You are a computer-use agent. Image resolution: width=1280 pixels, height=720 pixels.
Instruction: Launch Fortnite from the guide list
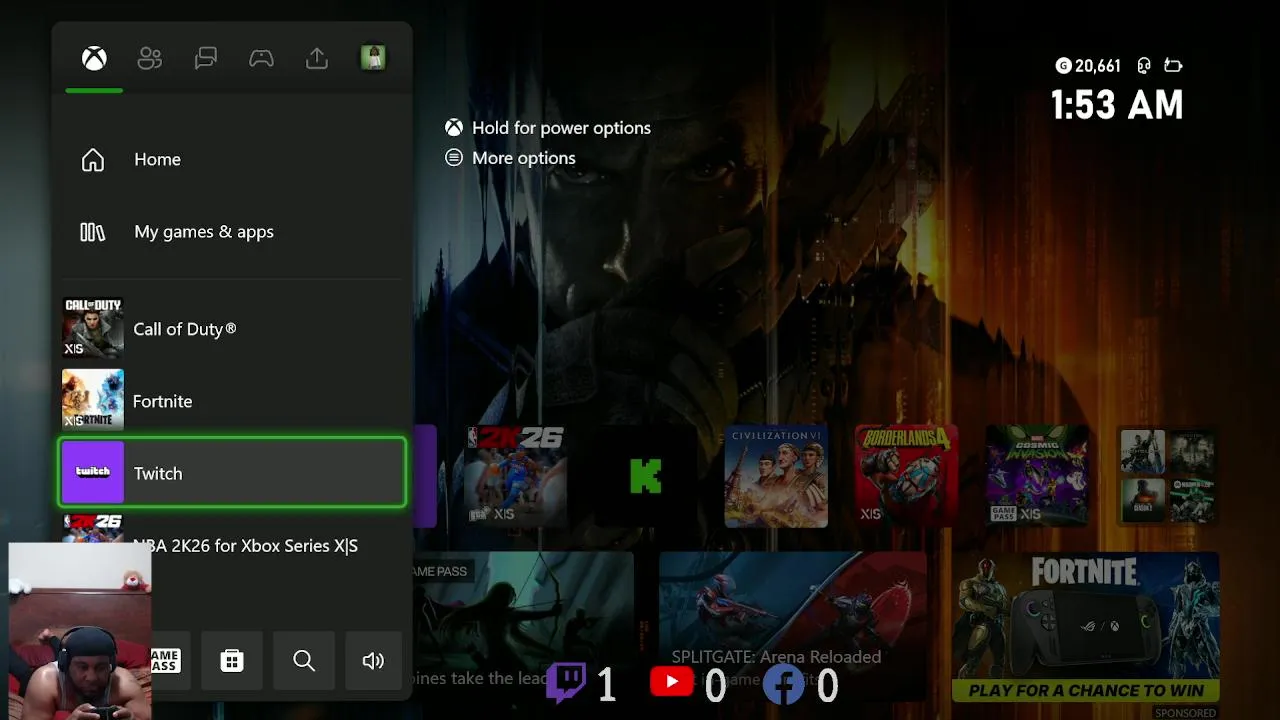233,401
